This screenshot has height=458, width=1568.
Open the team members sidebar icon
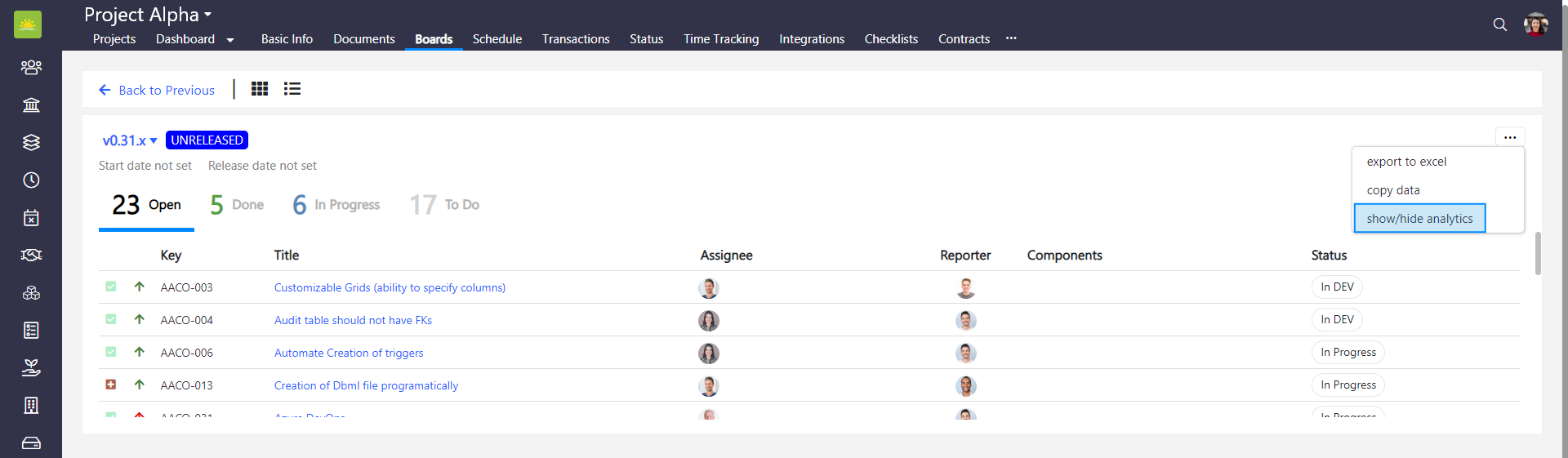point(31,67)
